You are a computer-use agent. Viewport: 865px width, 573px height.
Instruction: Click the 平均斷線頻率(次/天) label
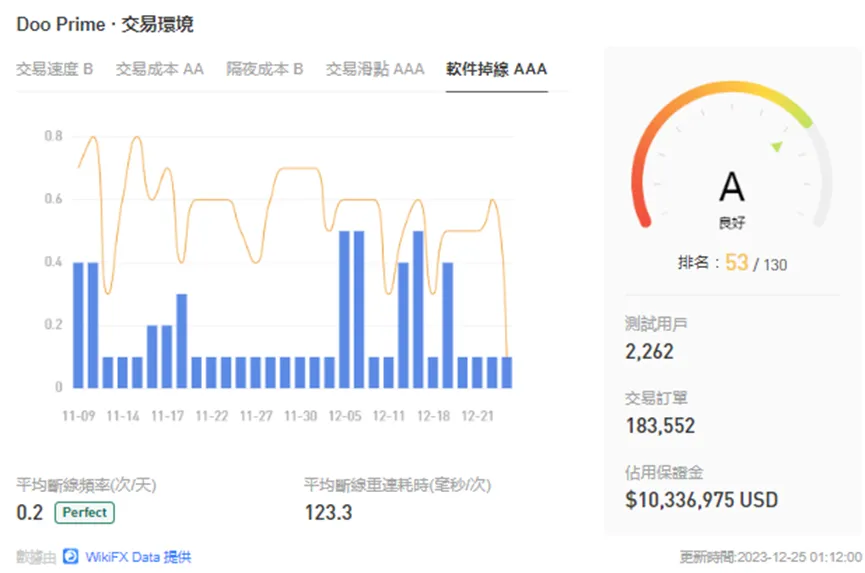pos(87,485)
